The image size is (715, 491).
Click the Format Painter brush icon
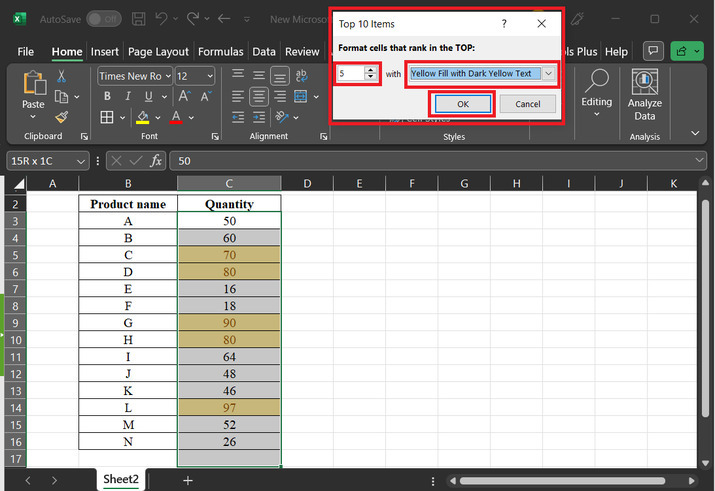[62, 117]
